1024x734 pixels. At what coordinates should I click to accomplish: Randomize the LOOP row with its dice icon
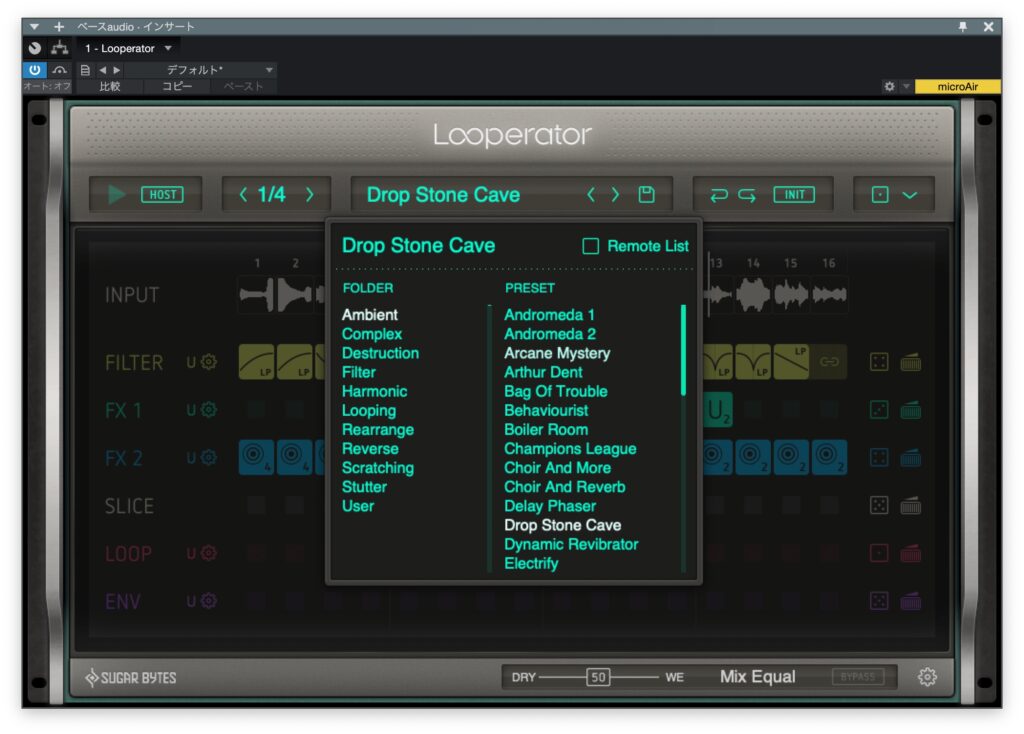[880, 553]
